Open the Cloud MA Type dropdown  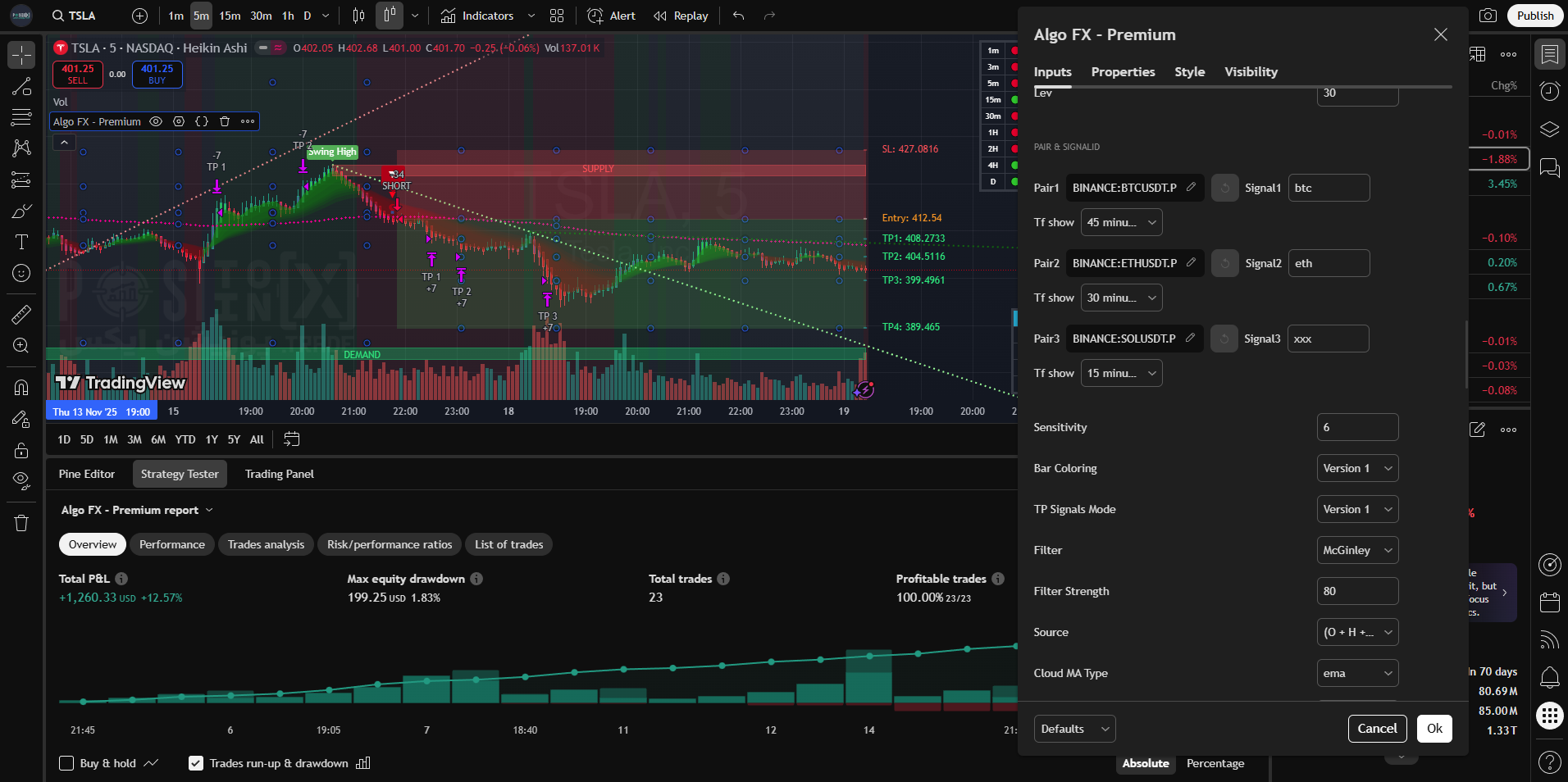[x=1356, y=673]
